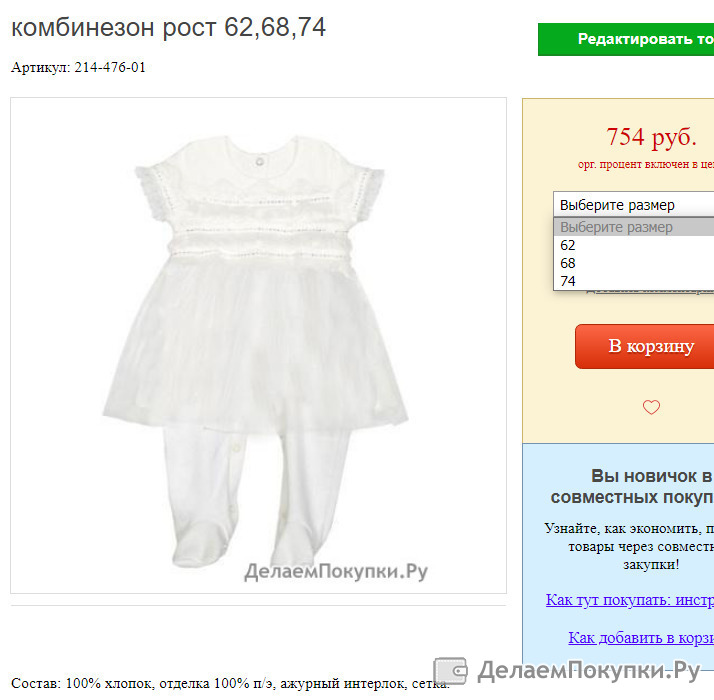Viewport: 714px width, 700px height.
Task: Click the Артикул 214-476-01 text
Action: pyautogui.click(x=78, y=67)
